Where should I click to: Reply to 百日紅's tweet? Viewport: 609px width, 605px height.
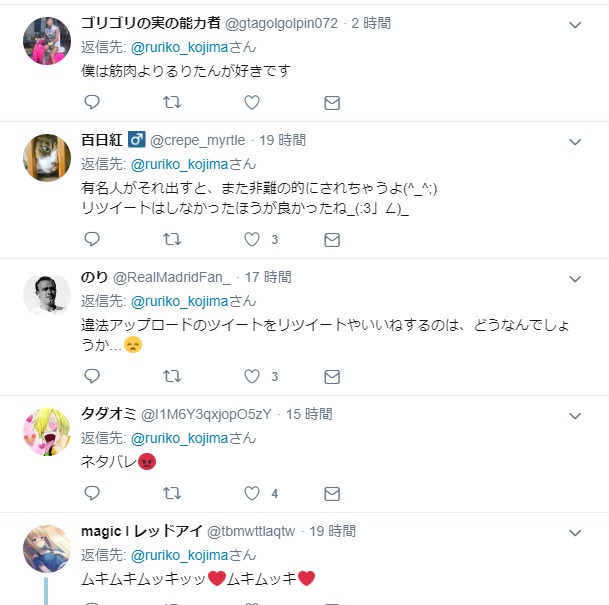92,239
